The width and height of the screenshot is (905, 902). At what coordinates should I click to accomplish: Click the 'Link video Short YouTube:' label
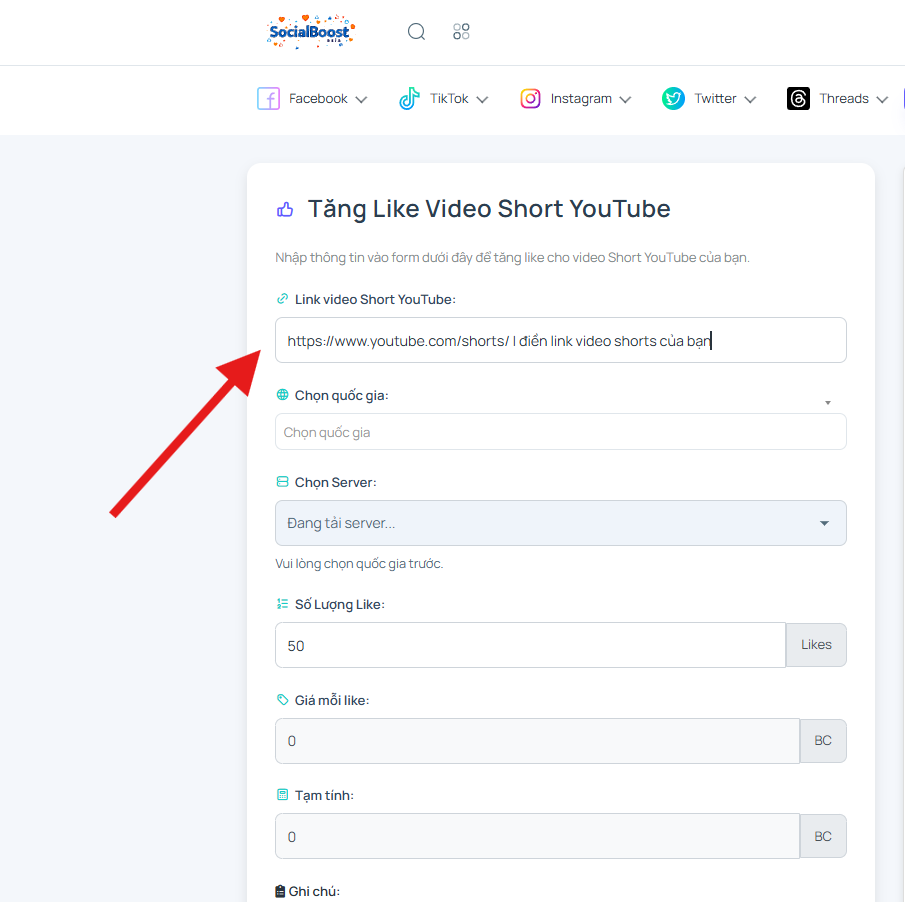pos(375,300)
